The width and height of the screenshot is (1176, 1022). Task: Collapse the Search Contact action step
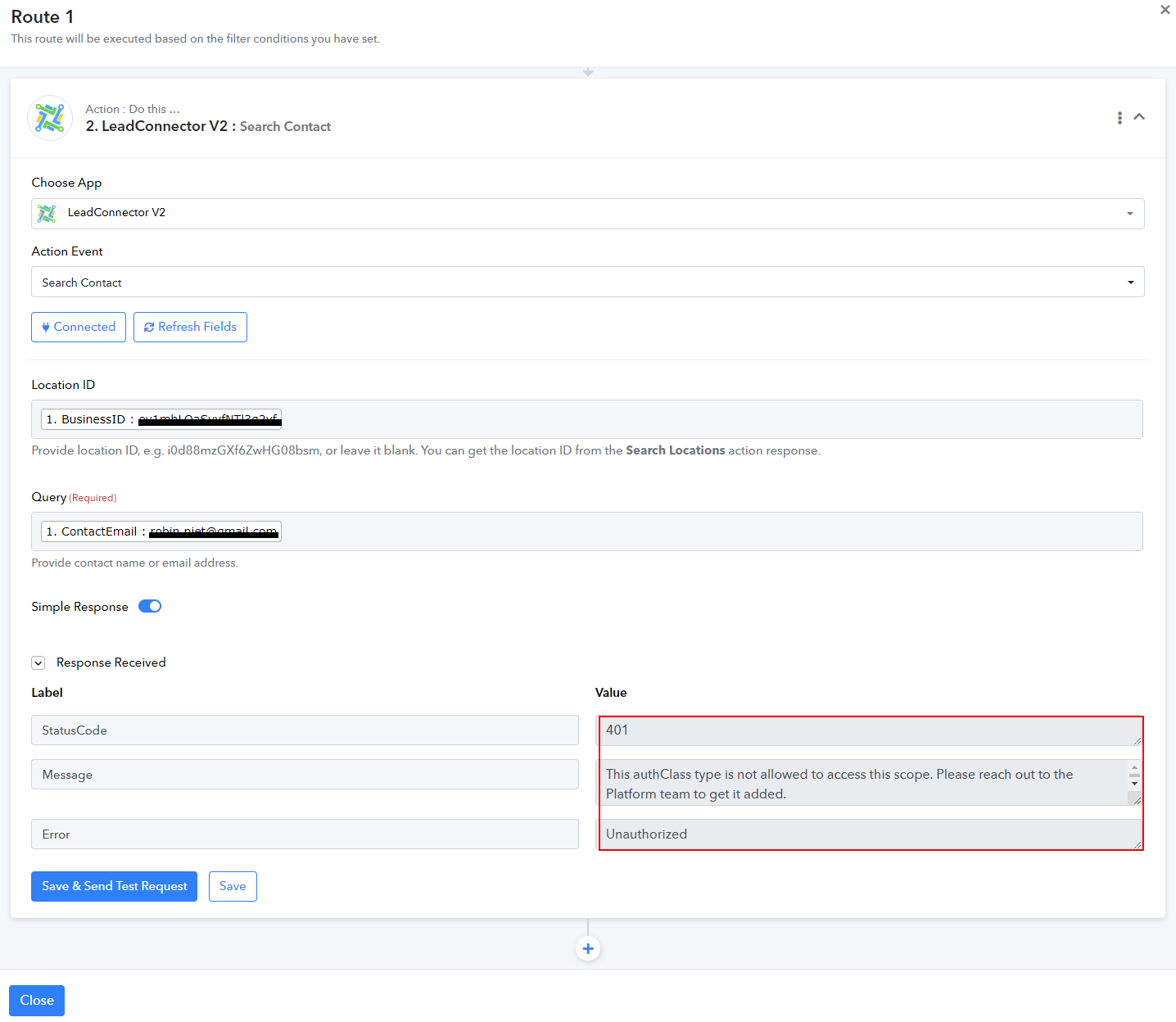[1139, 117]
